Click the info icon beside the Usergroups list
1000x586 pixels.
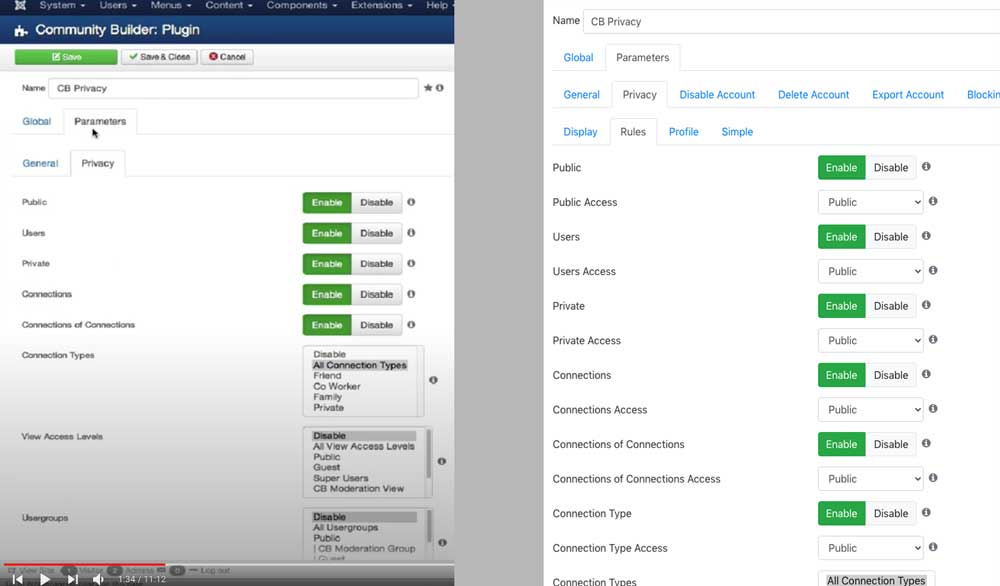click(x=442, y=543)
